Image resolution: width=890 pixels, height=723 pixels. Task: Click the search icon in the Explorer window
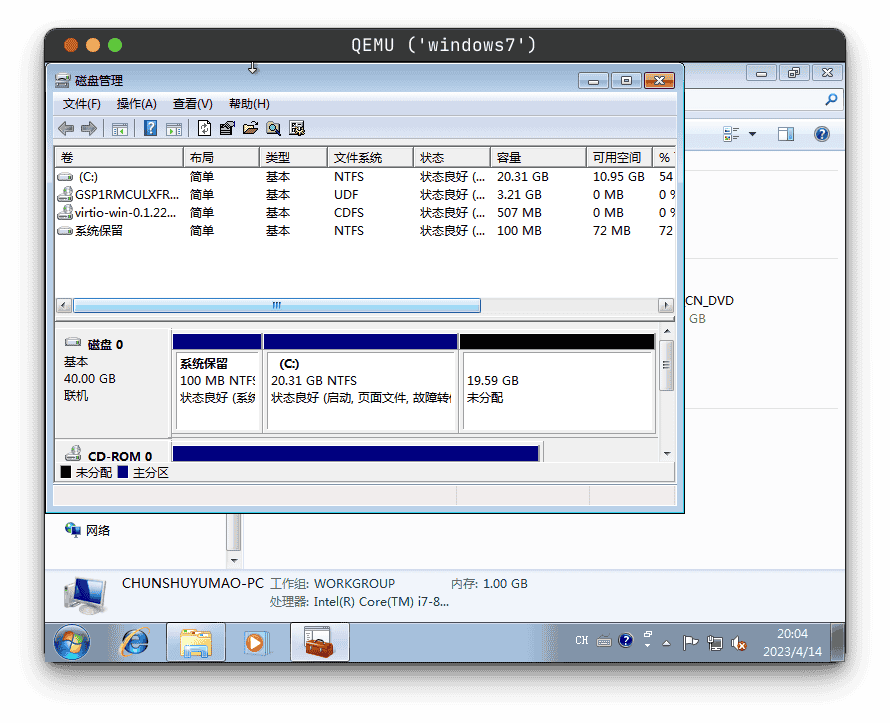(x=831, y=100)
